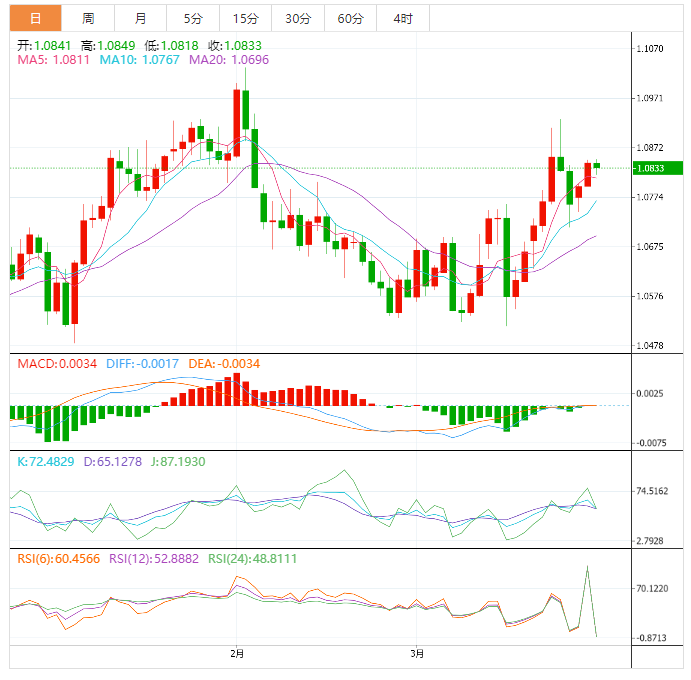Click the 2月 marker on time axis
The image size is (691, 680).
click(236, 654)
